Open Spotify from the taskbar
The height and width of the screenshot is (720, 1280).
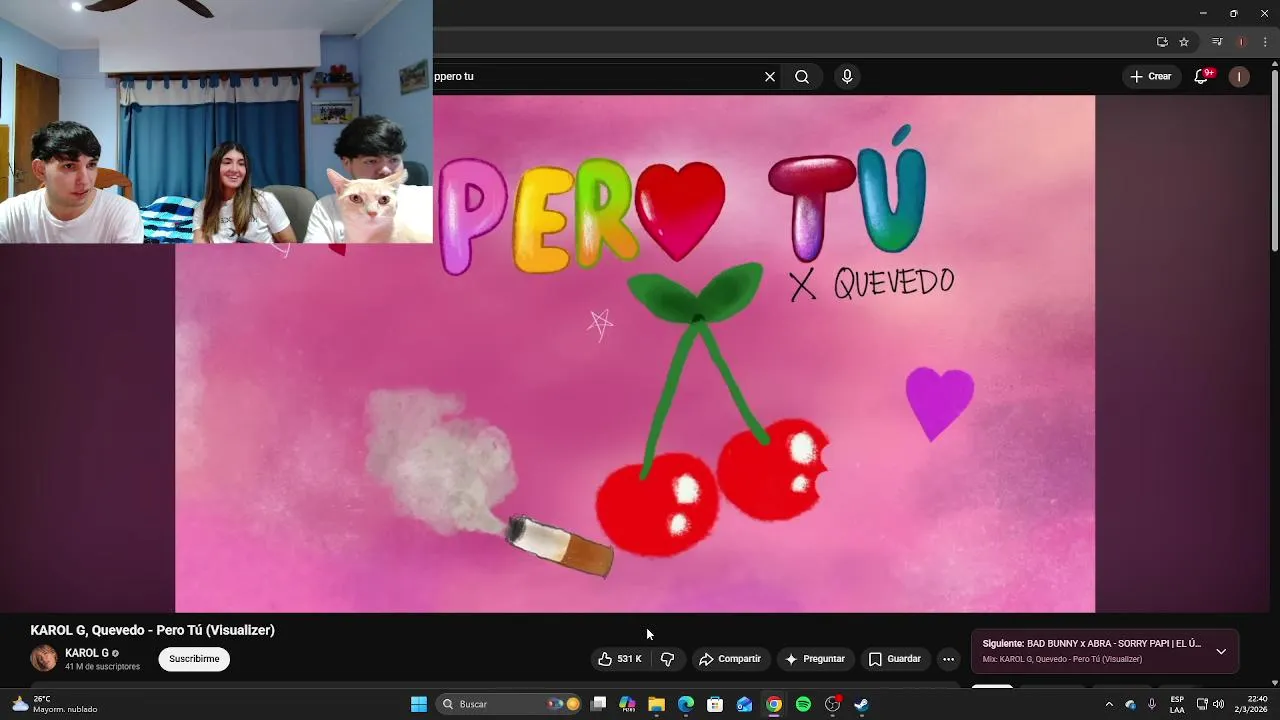(x=803, y=704)
